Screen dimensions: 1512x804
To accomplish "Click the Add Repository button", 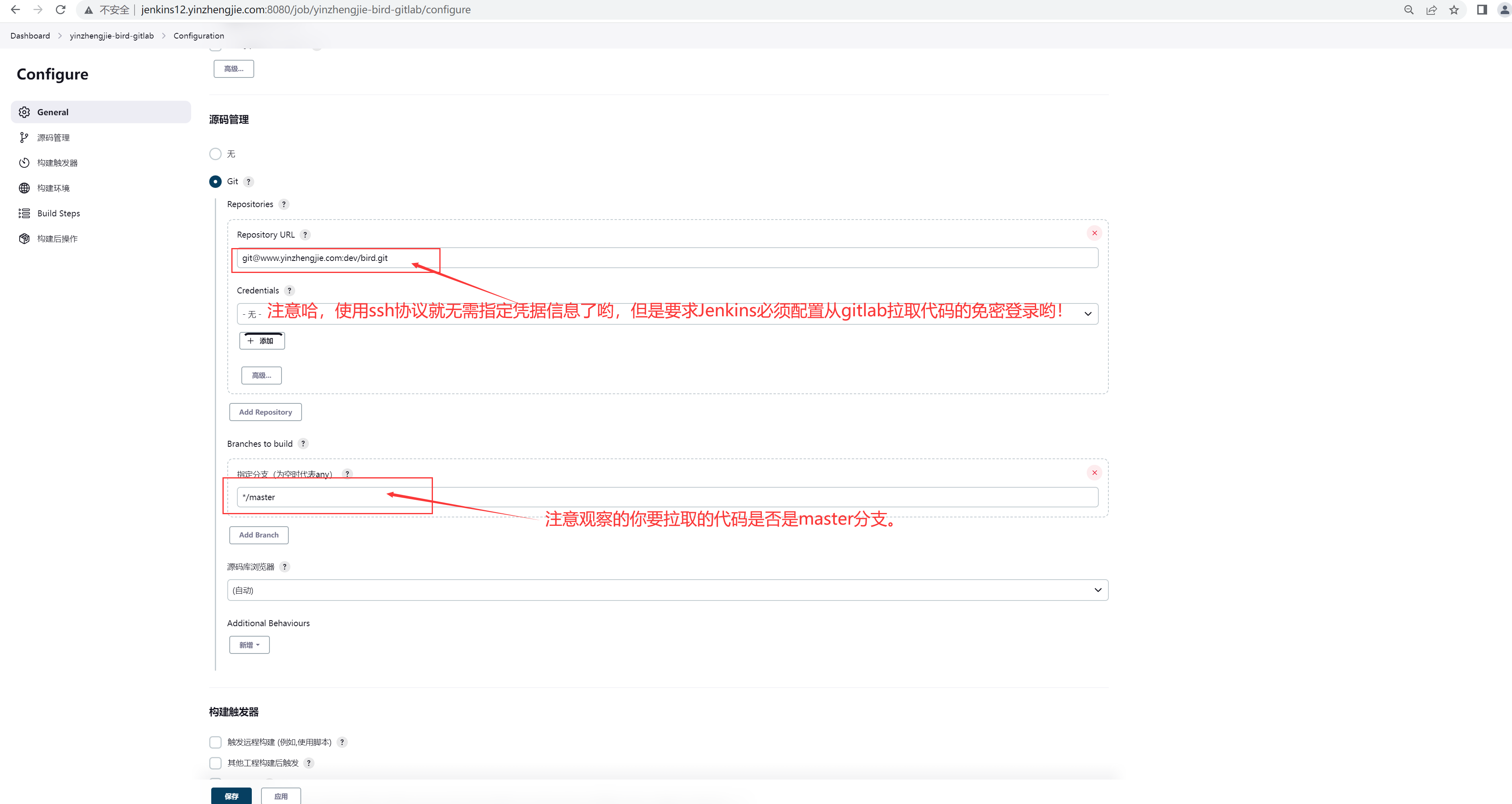I will coord(265,412).
